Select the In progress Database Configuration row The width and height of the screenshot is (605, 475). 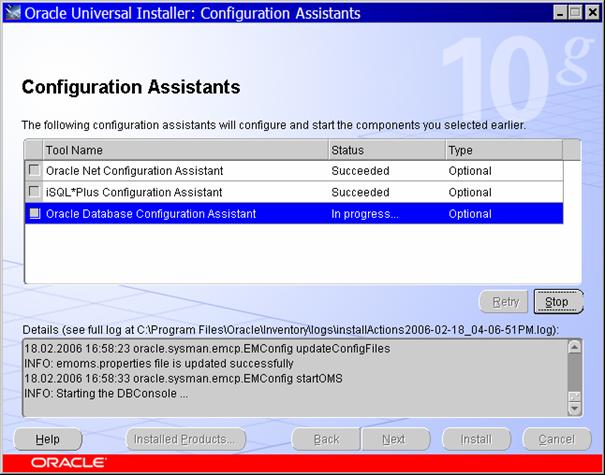pos(365,214)
